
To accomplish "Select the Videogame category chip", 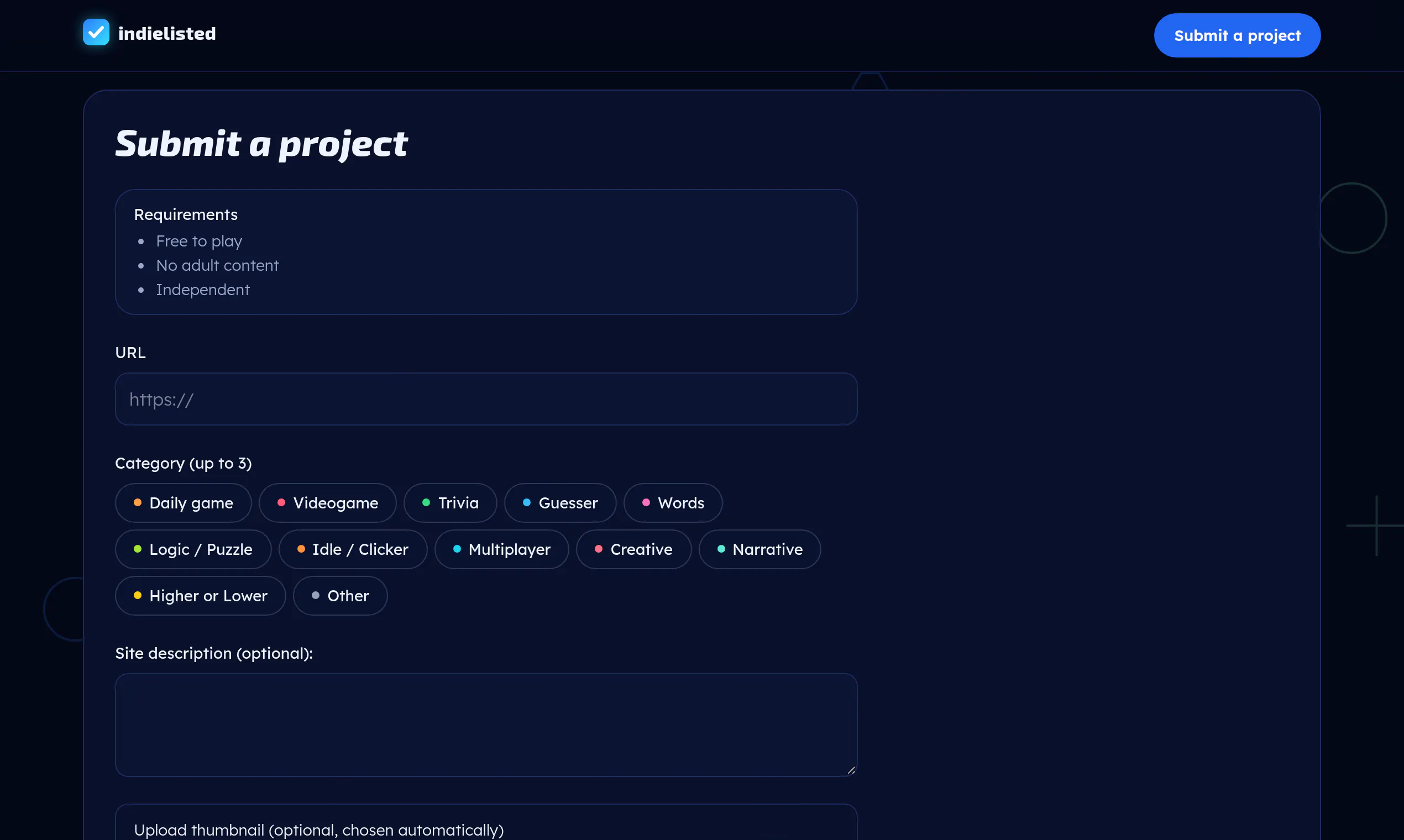I will pyautogui.click(x=328, y=503).
